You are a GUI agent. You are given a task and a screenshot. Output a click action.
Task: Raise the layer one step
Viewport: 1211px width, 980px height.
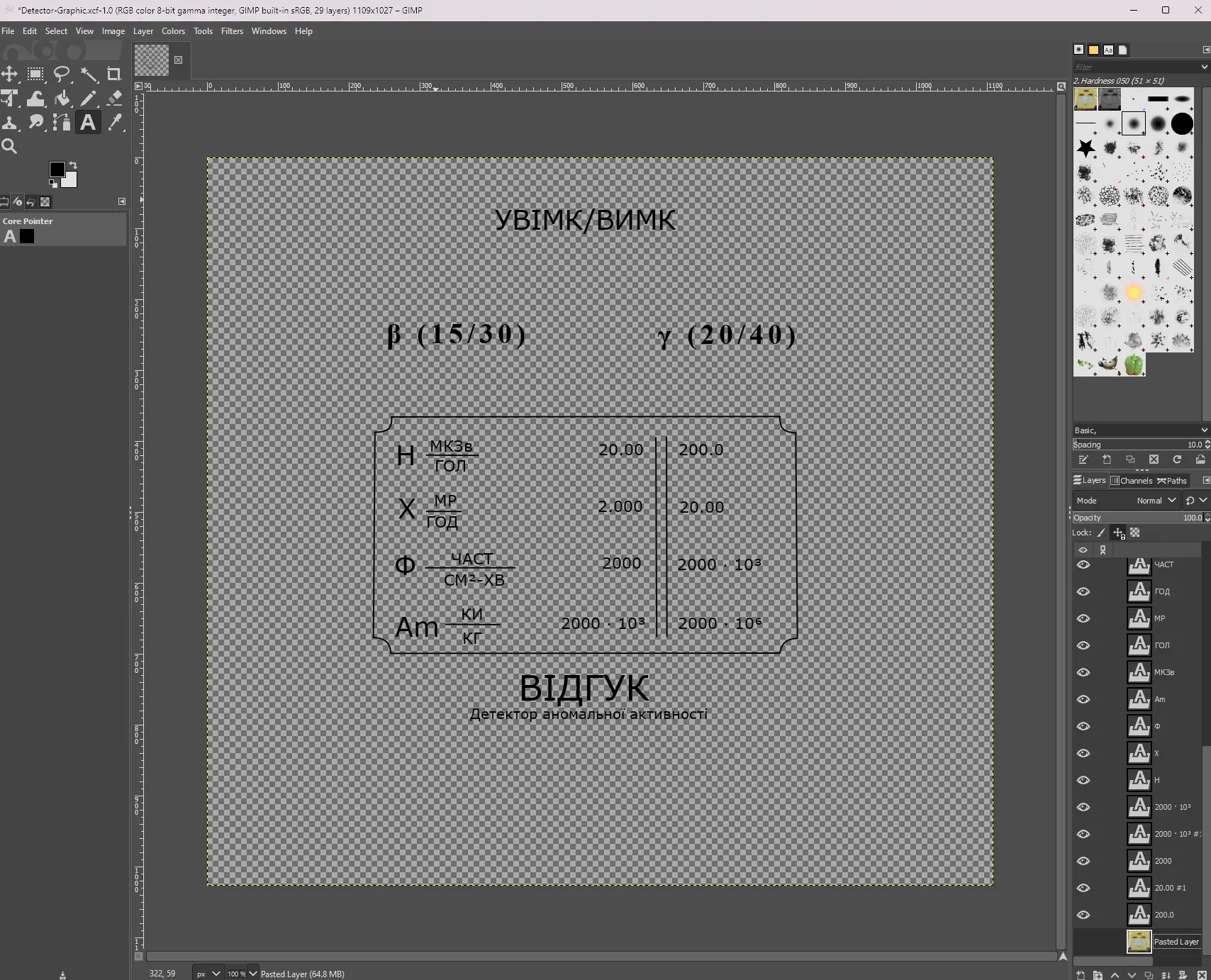tap(1115, 975)
